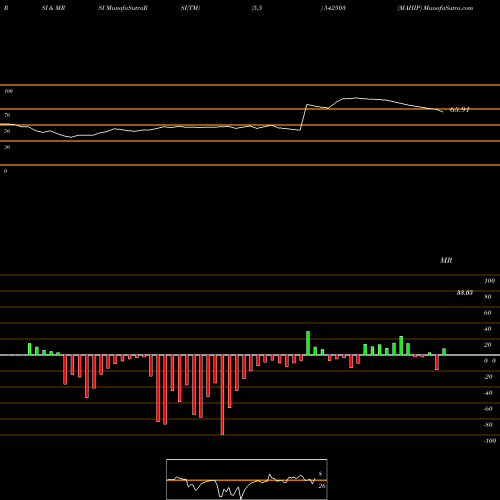This screenshot has width=500, height=500.
Task: Click the end of the RSI line
Action: tap(443, 112)
